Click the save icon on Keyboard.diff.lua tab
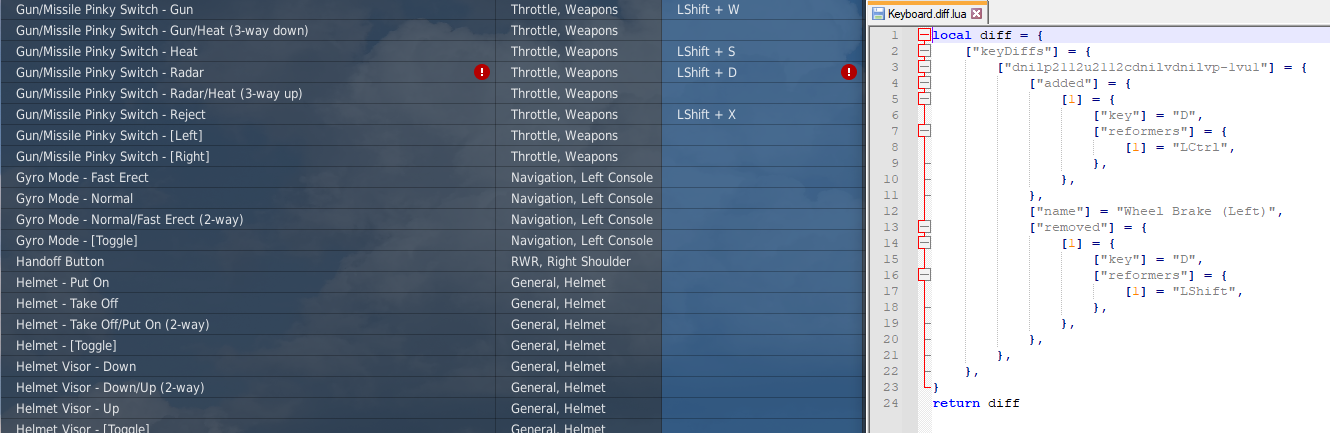This screenshot has height=433, width=1330. (878, 14)
